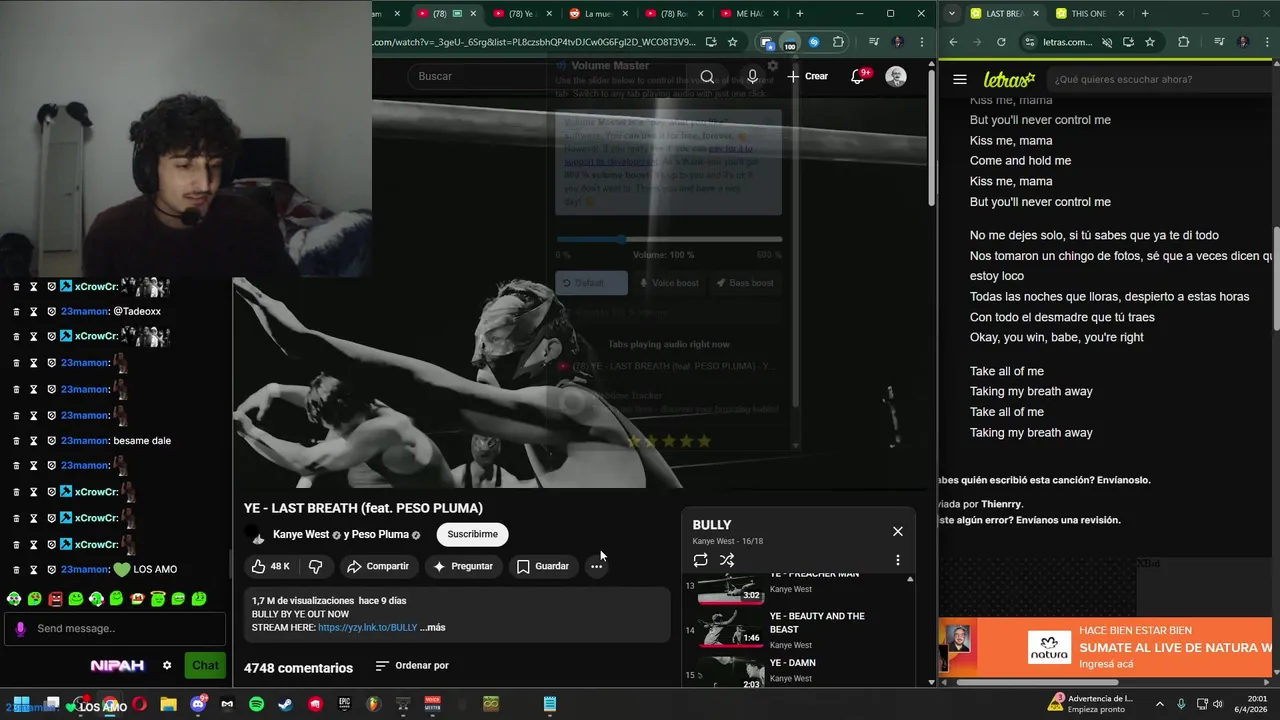
Task: Open the extensions puzzle icon in YouTube window
Action: (x=838, y=42)
